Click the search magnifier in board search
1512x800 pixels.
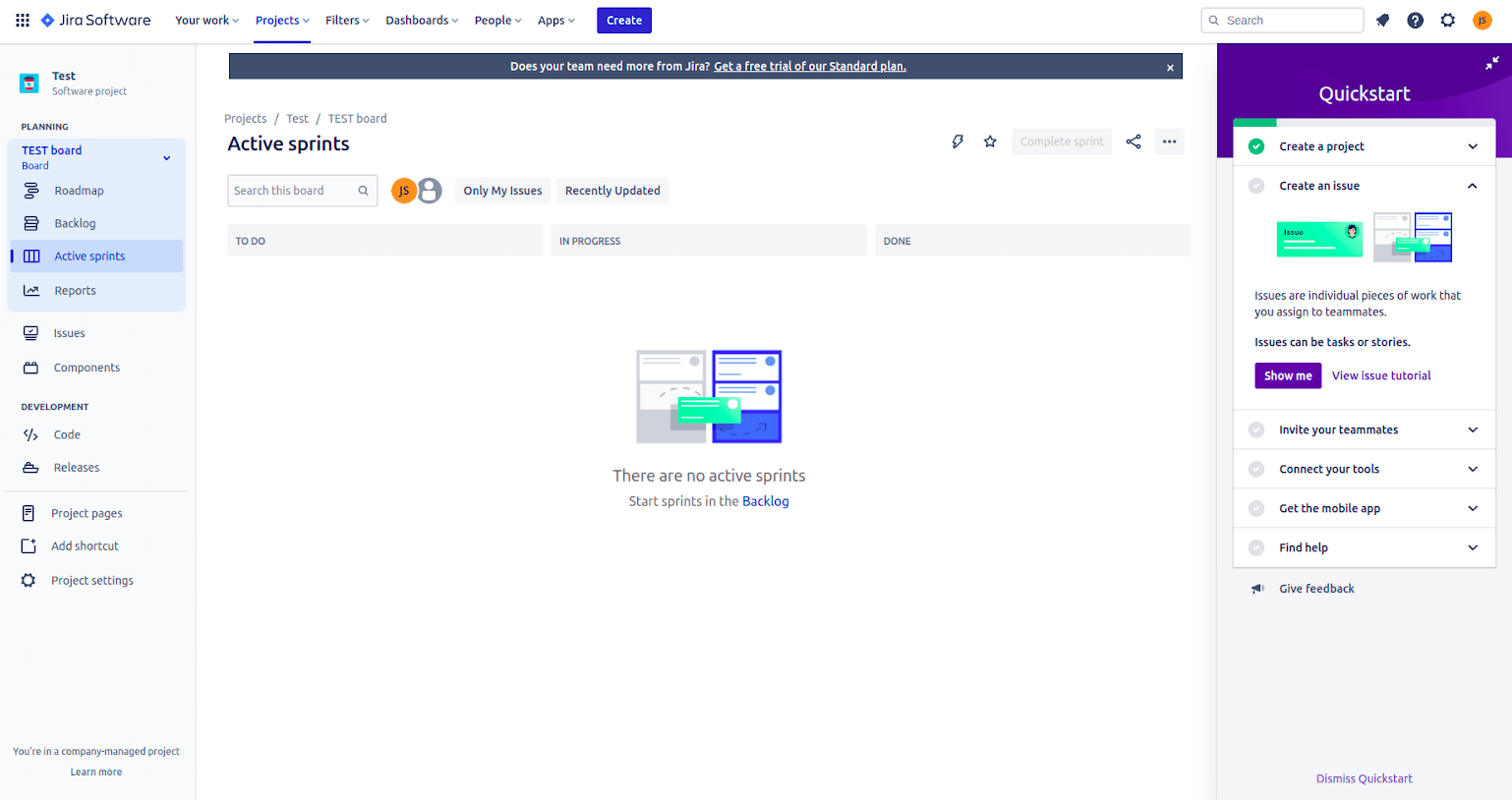click(x=364, y=191)
